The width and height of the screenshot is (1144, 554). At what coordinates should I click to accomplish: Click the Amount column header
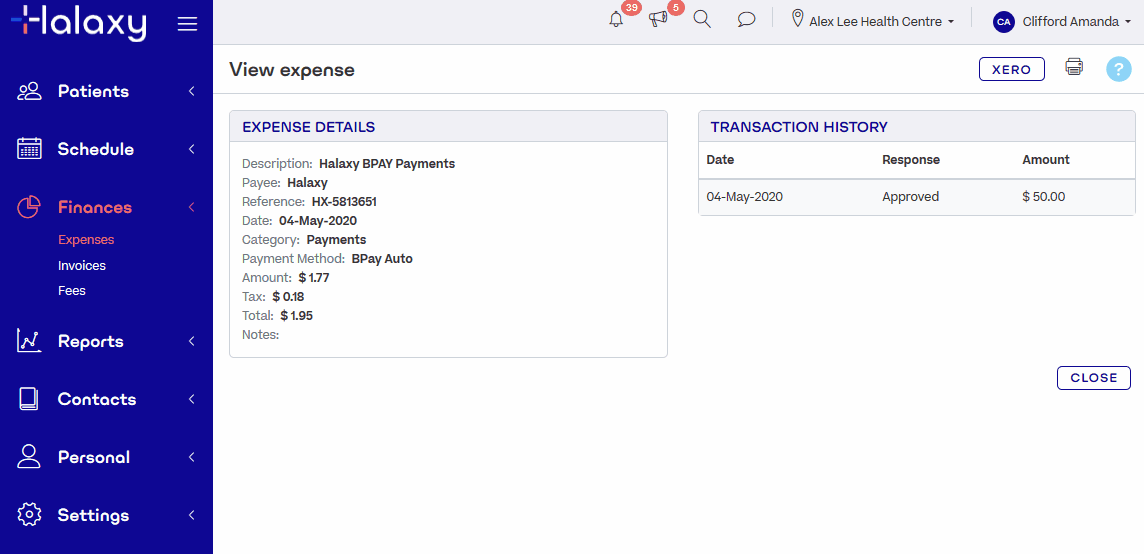coord(1046,159)
